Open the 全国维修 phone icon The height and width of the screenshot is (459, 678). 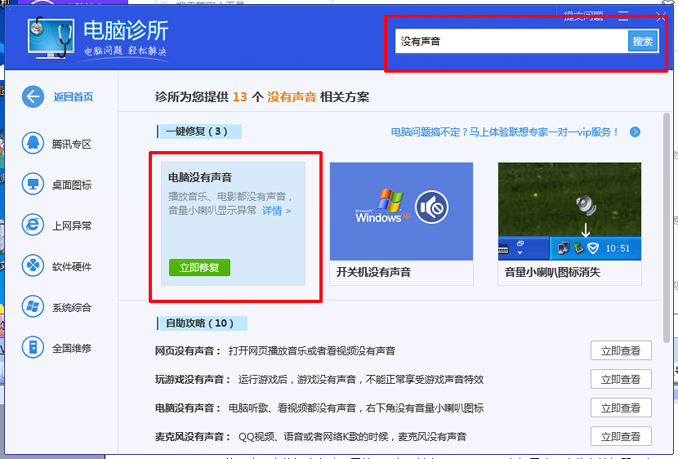pyautogui.click(x=35, y=347)
